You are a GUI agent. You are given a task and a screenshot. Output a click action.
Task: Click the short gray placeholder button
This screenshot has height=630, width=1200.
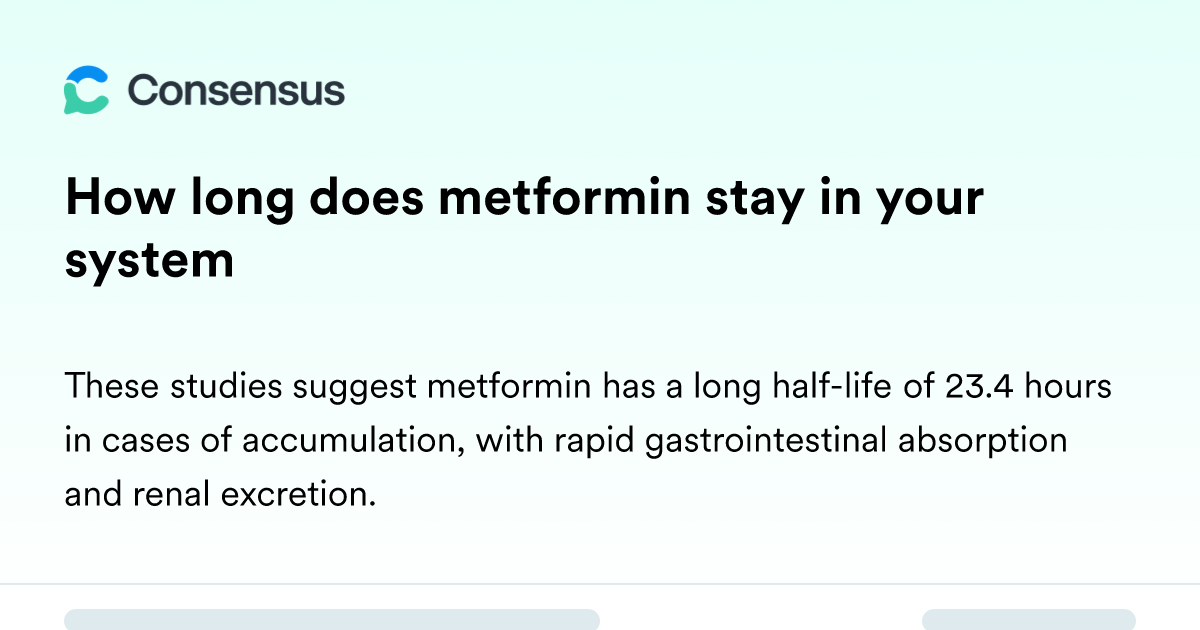(x=1029, y=620)
